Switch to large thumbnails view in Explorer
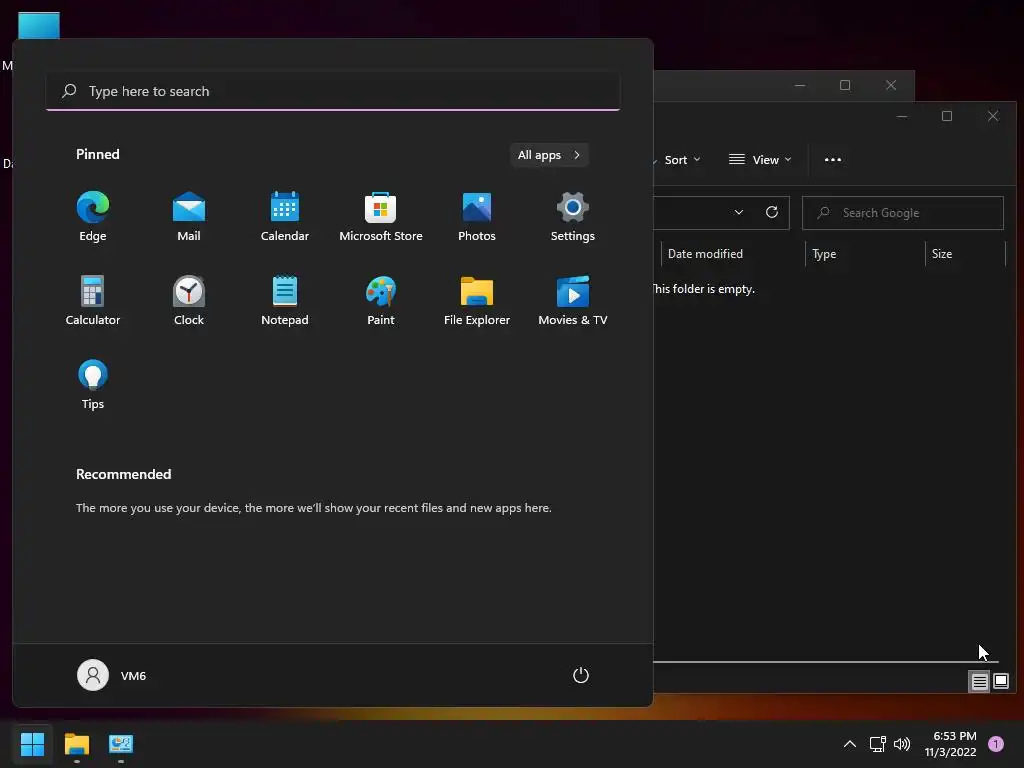 point(1001,682)
